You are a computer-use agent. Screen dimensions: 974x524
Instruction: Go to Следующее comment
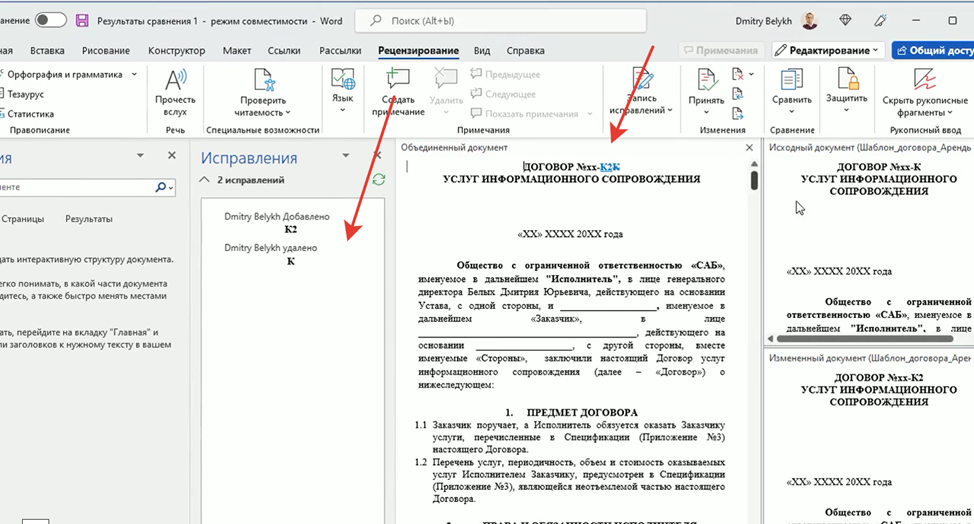(x=503, y=94)
